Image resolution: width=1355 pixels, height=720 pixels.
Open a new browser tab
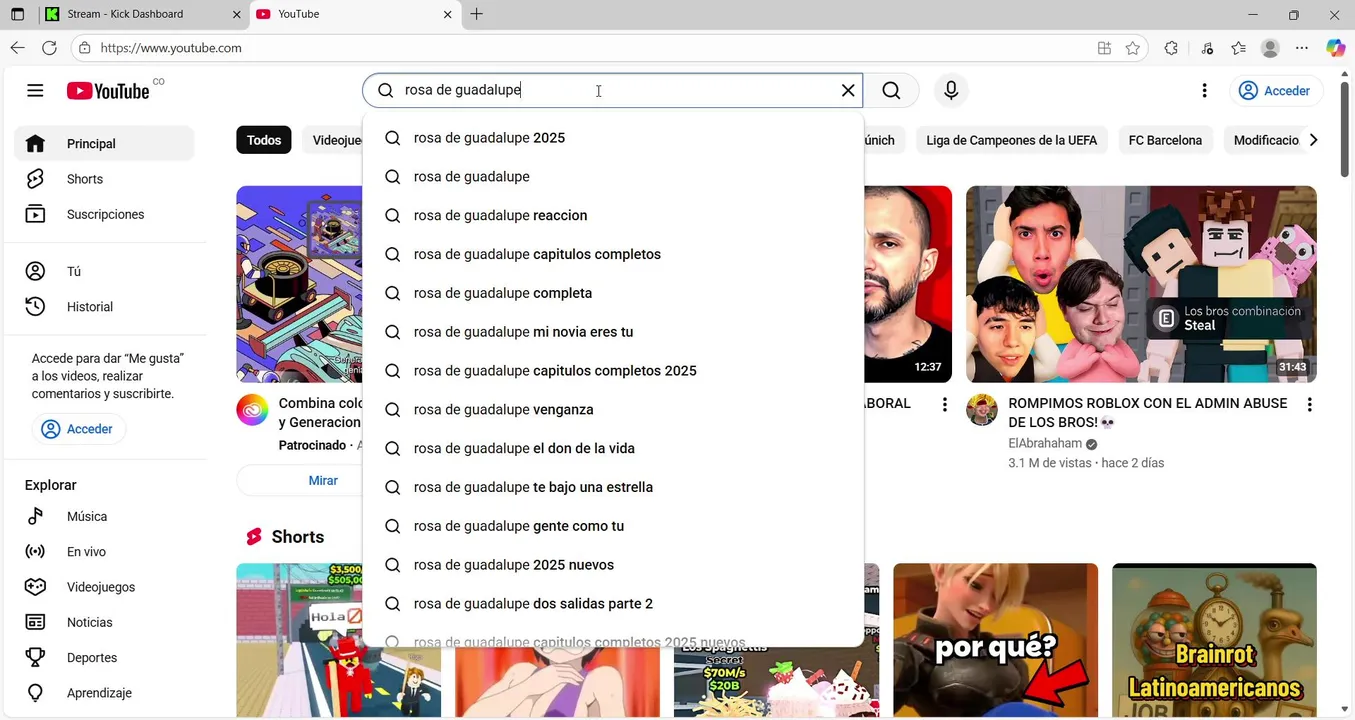[477, 14]
